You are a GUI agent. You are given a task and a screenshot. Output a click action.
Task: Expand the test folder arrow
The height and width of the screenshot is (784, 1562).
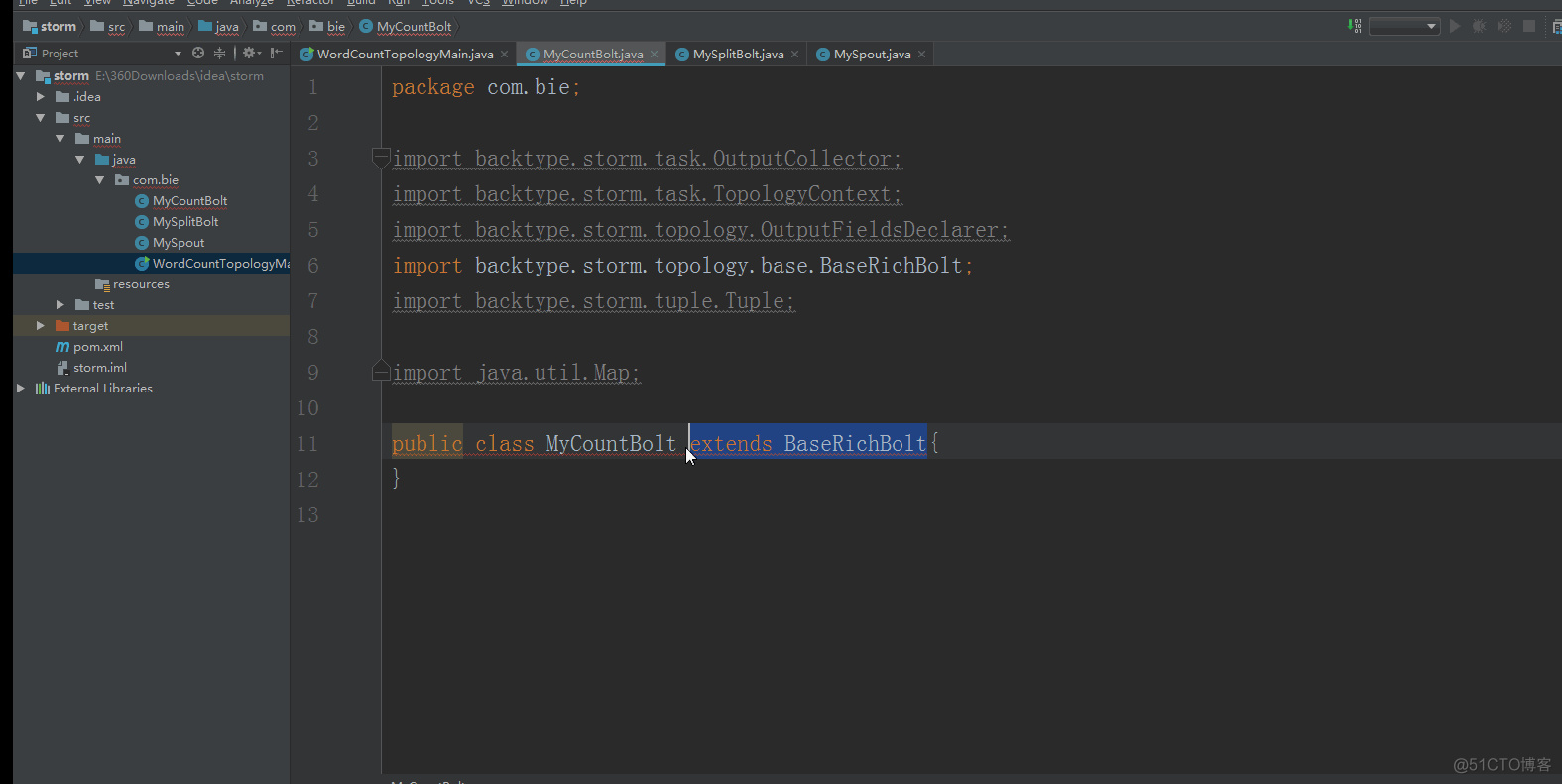60,305
